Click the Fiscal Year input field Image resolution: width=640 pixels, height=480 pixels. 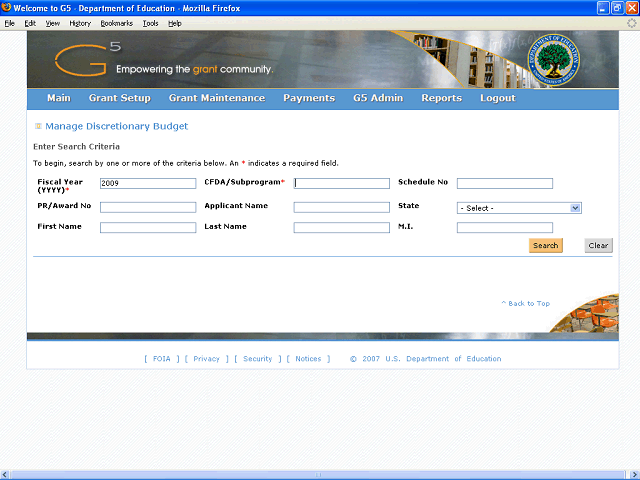tap(148, 183)
